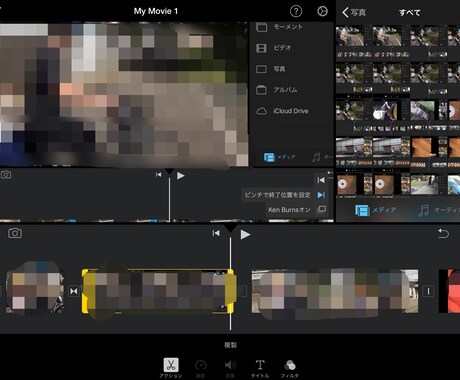
Task: Play the movie in upper playback bar
Action: (x=180, y=175)
